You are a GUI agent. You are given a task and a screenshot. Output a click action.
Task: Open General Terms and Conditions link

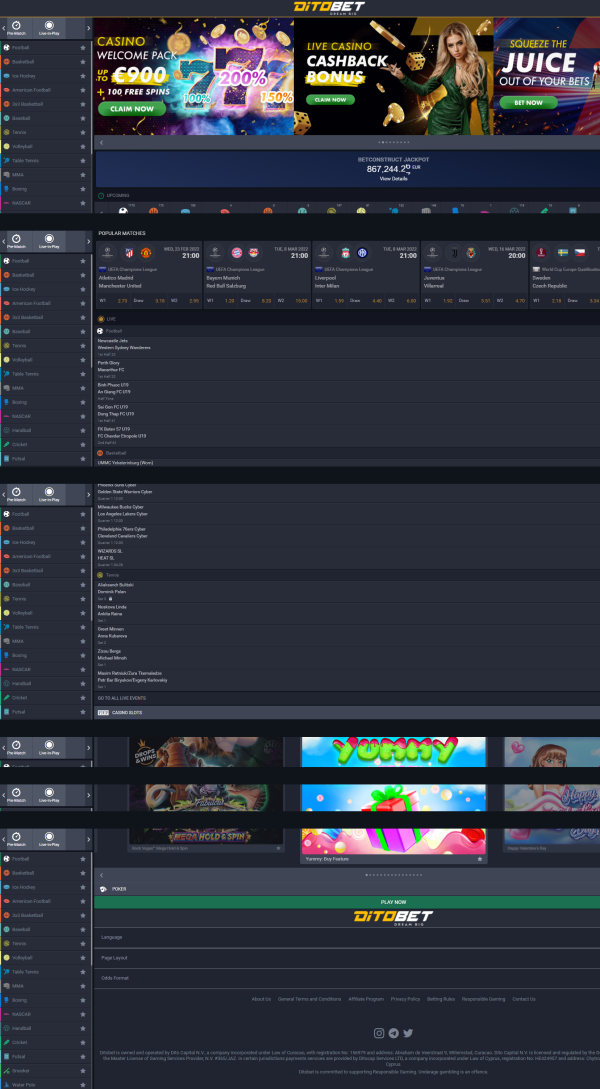click(310, 999)
